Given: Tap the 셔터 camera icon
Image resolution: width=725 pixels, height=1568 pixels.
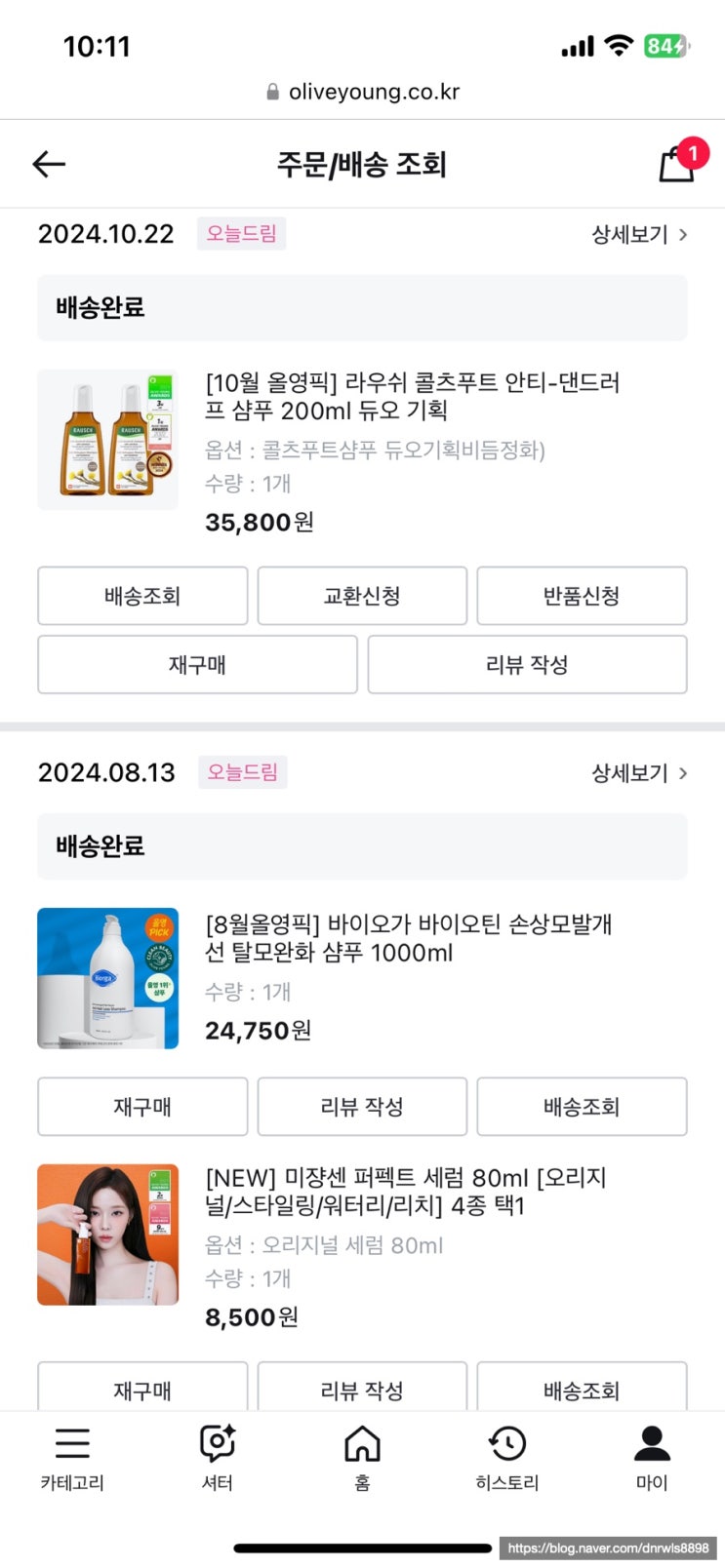Looking at the screenshot, I should pos(217,1444).
